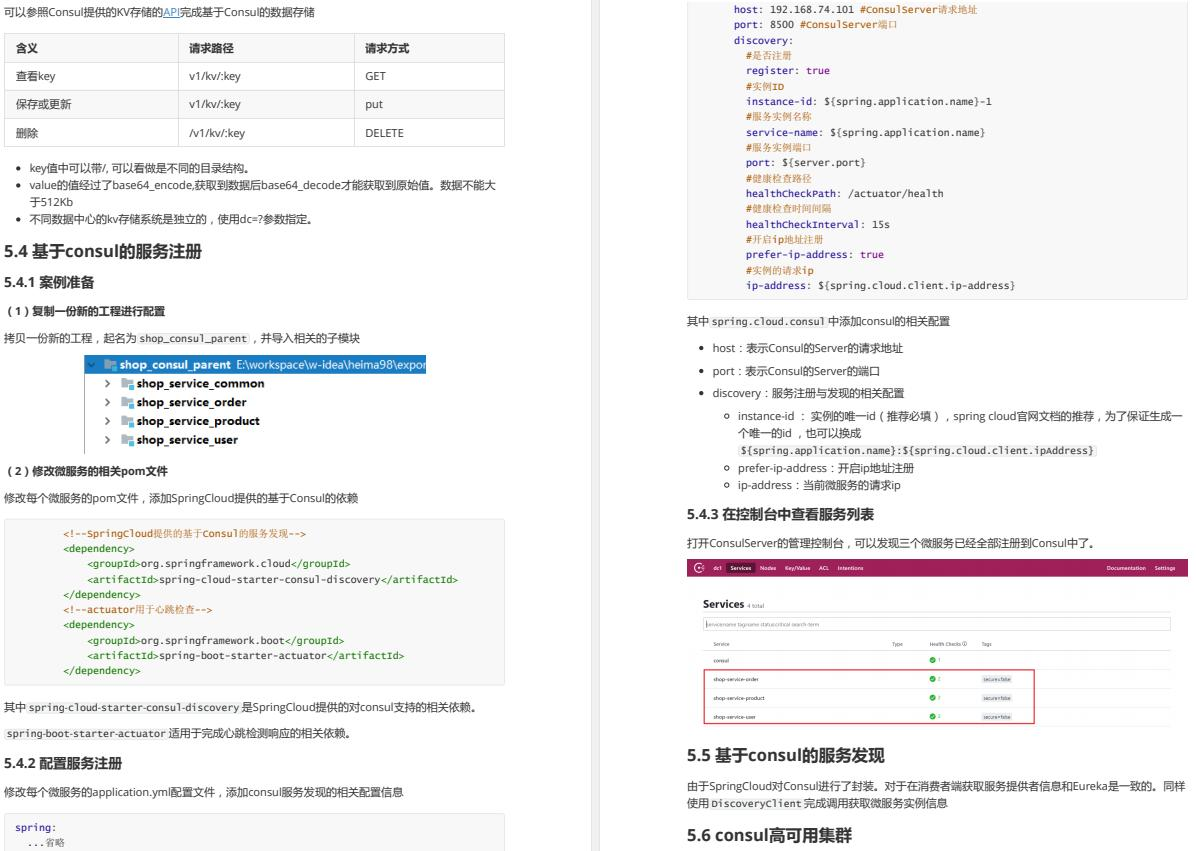The image size is (1196, 851).
Task: Click the '5.6 consul高可用集群' heading
Action: (x=769, y=836)
